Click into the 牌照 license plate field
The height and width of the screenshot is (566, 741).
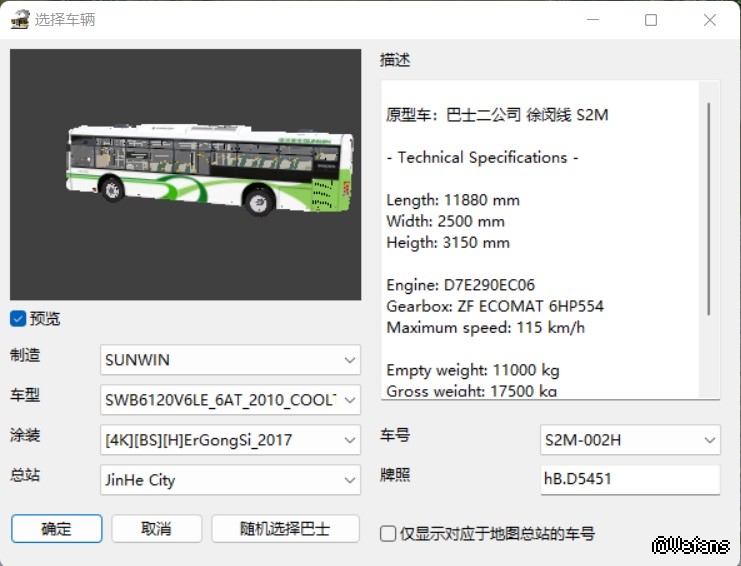point(630,479)
